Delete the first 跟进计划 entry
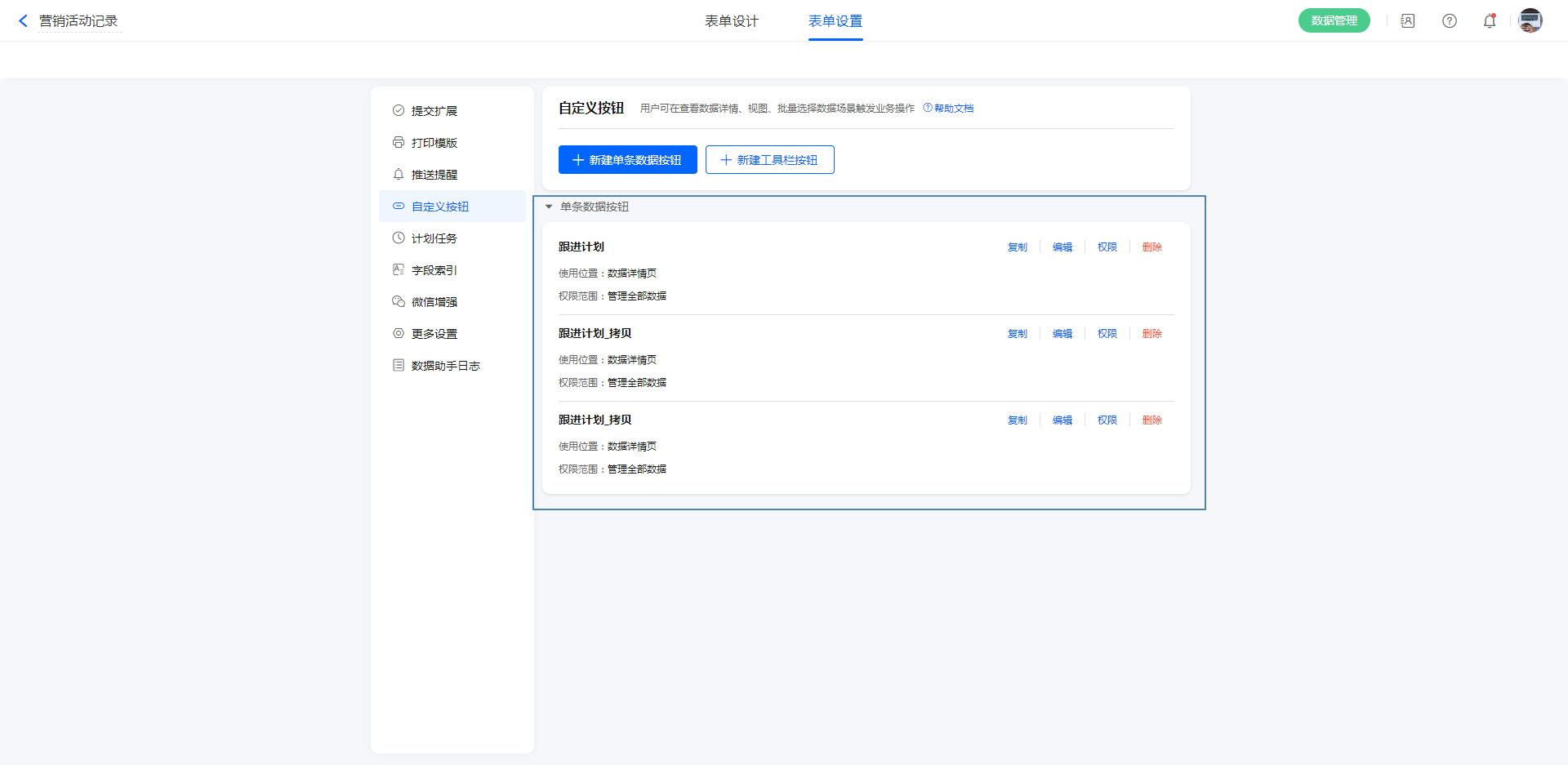Image resolution: width=1568 pixels, height=765 pixels. (x=1151, y=247)
